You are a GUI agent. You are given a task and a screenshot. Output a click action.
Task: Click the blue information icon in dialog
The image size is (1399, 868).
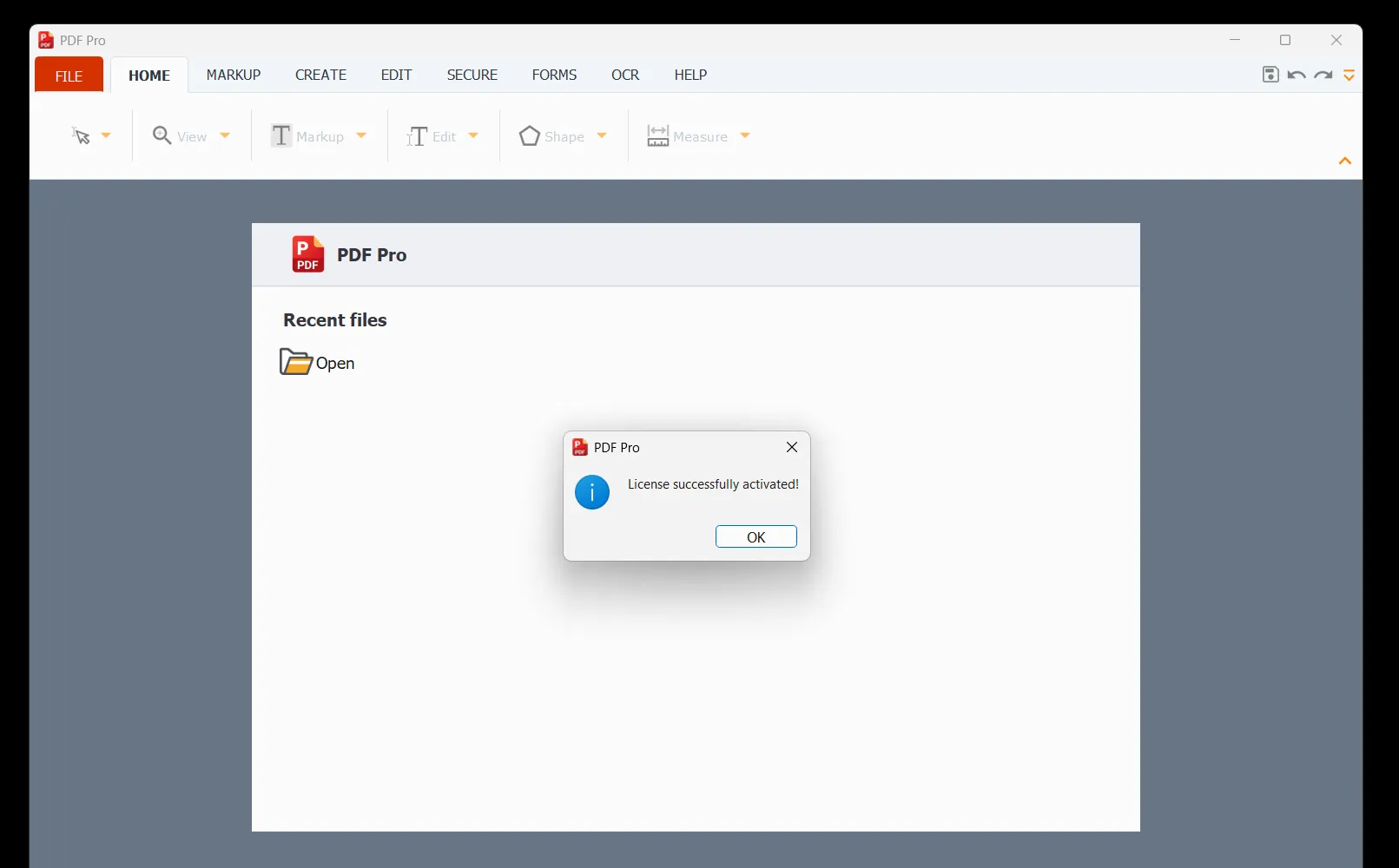coord(592,492)
